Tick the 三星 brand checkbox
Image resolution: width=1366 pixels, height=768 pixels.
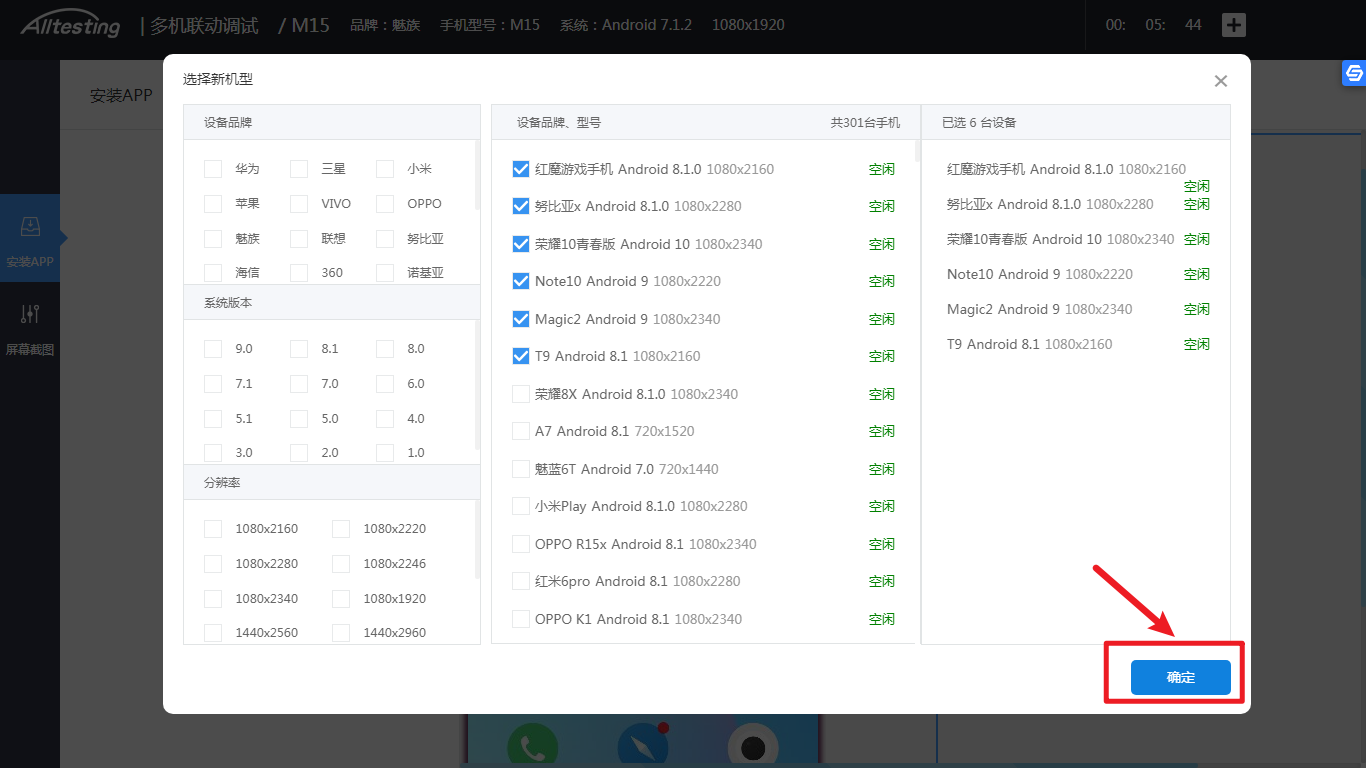[x=299, y=169]
